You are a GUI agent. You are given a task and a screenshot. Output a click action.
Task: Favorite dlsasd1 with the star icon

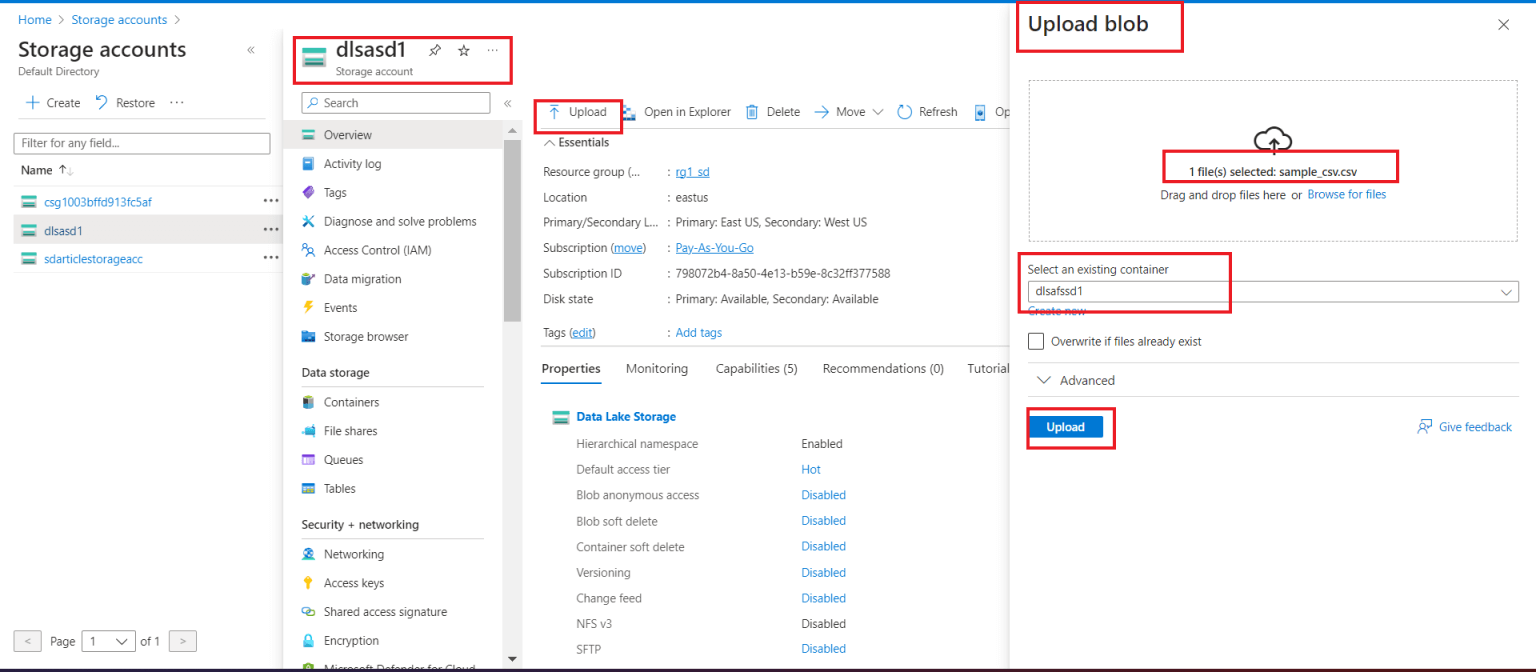pyautogui.click(x=464, y=51)
